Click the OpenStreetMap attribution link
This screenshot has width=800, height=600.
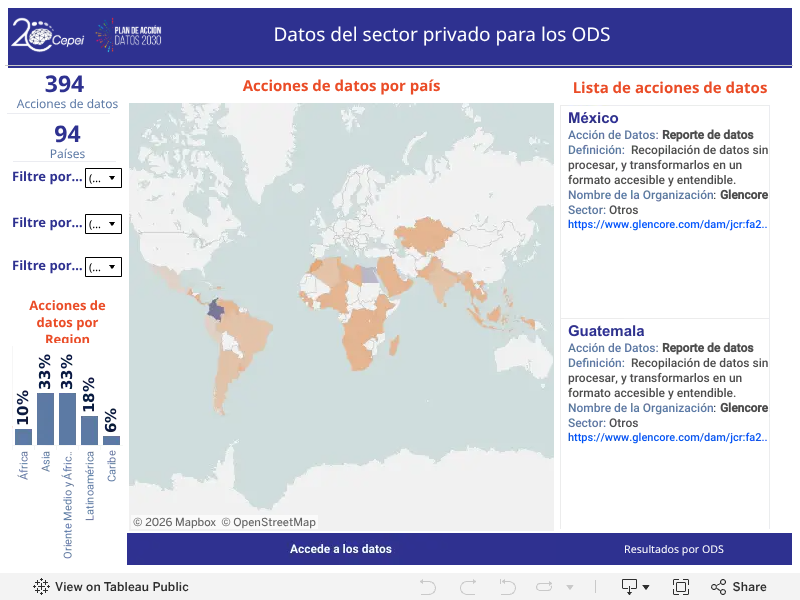click(x=268, y=522)
